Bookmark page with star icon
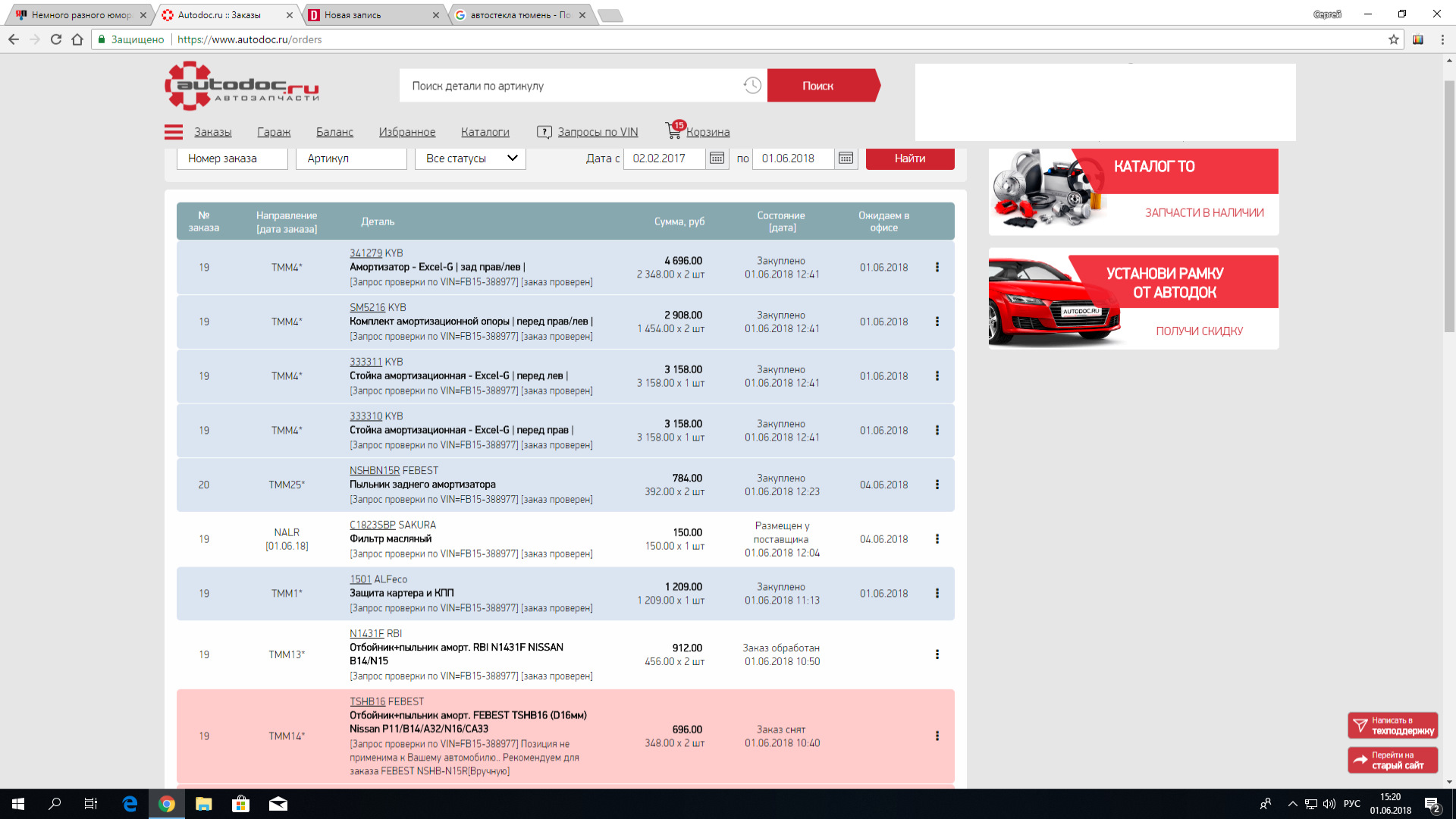1456x819 pixels. point(1393,39)
